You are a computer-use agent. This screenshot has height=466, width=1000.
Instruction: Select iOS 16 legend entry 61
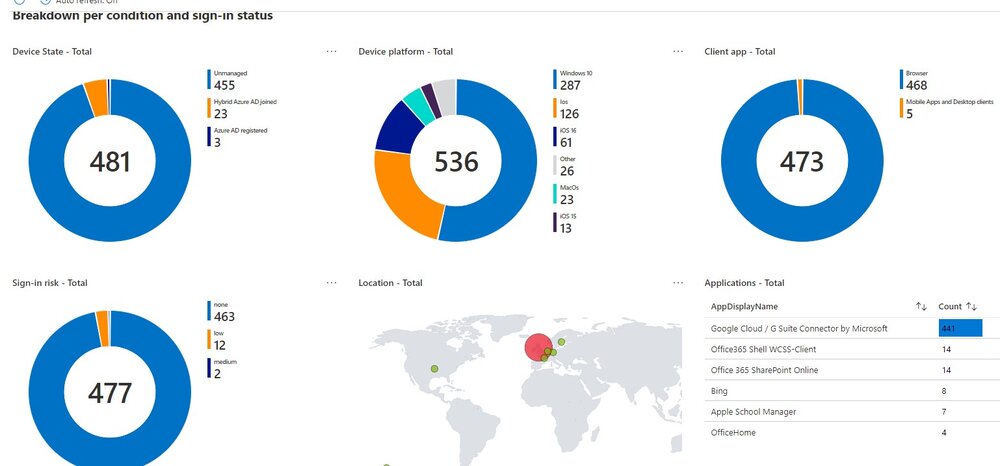565,136
